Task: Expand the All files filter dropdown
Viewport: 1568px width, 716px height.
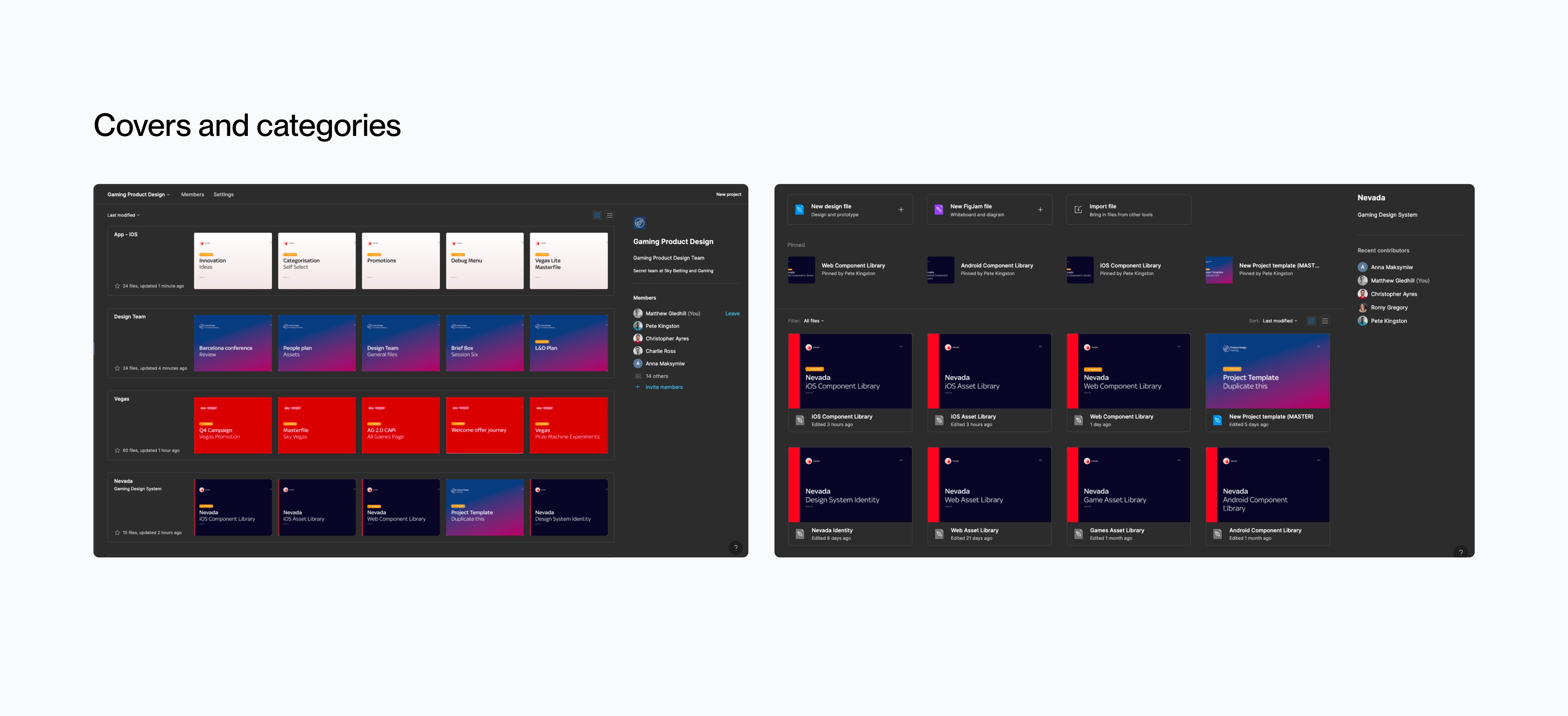Action: 813,321
